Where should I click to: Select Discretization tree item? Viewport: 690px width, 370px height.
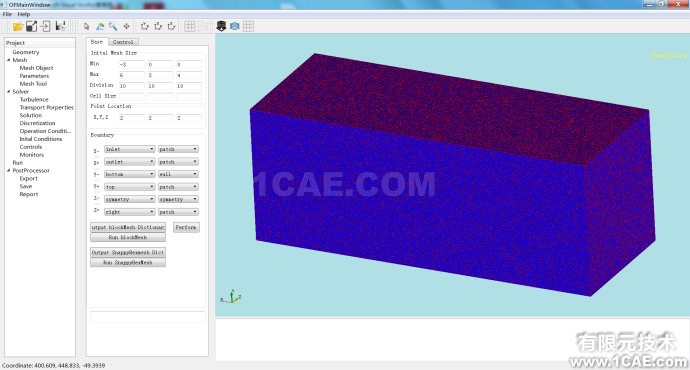point(37,123)
